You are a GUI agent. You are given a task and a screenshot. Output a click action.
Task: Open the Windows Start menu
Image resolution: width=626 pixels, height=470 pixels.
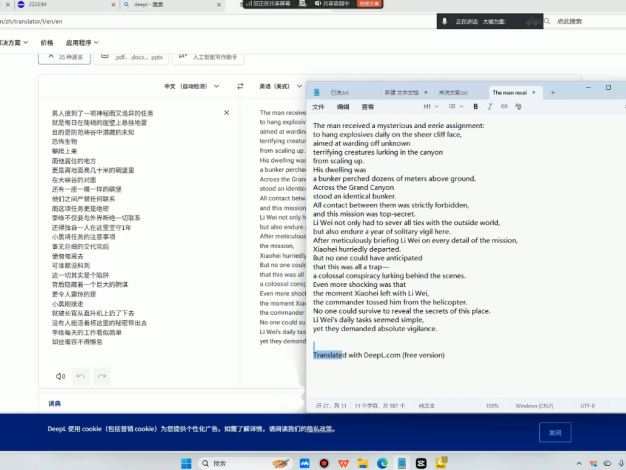coord(186,463)
